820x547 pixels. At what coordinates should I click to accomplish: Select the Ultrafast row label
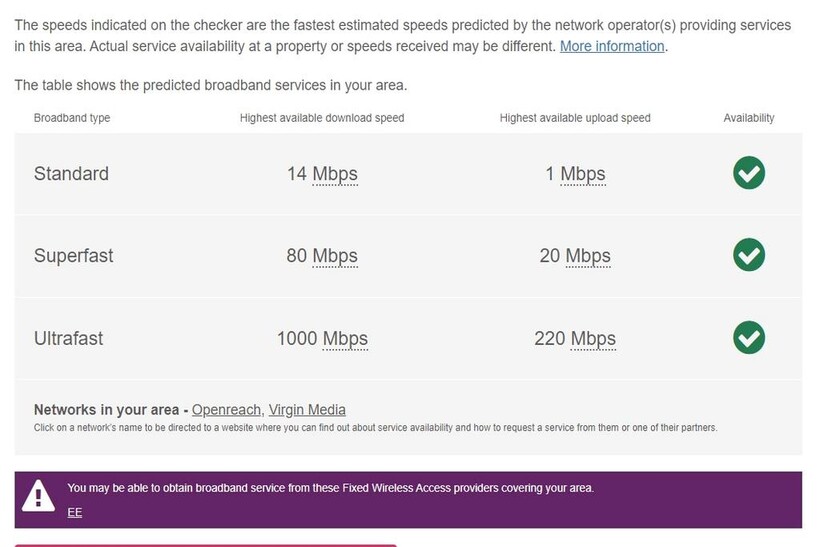click(x=69, y=339)
